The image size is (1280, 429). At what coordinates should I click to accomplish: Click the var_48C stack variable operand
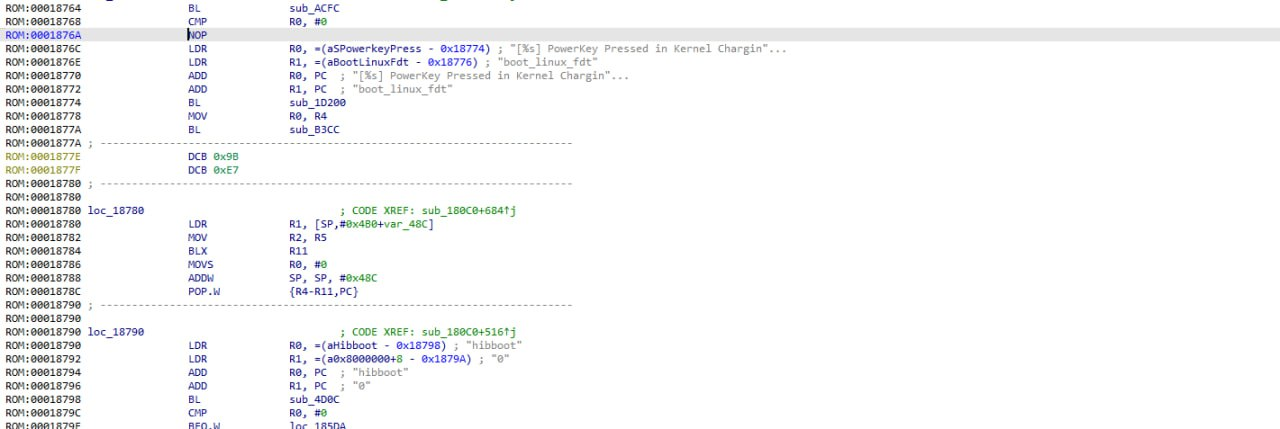405,225
